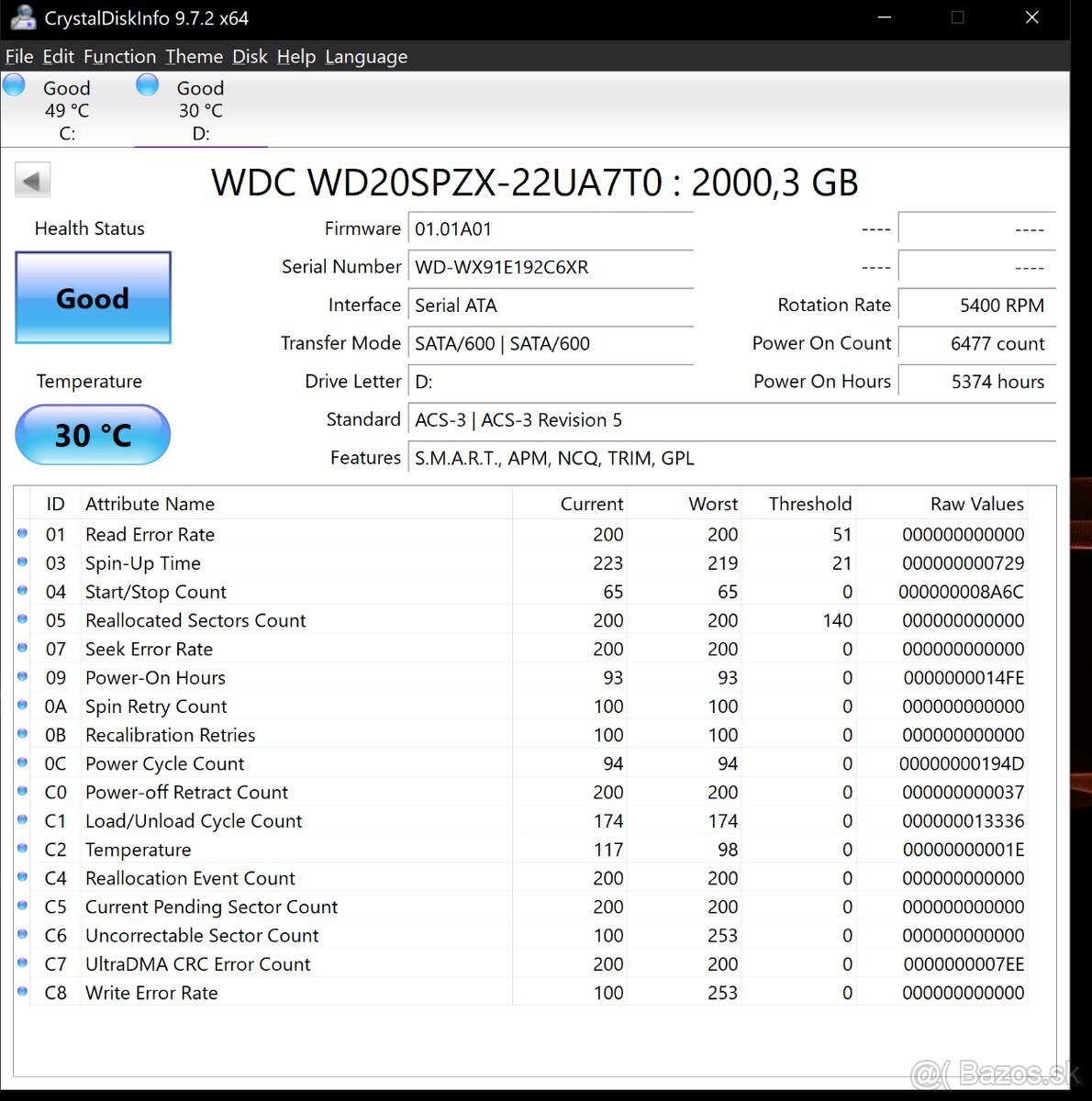The image size is (1092, 1101).
Task: Click status dot for Write Error Rate
Action: (22, 992)
